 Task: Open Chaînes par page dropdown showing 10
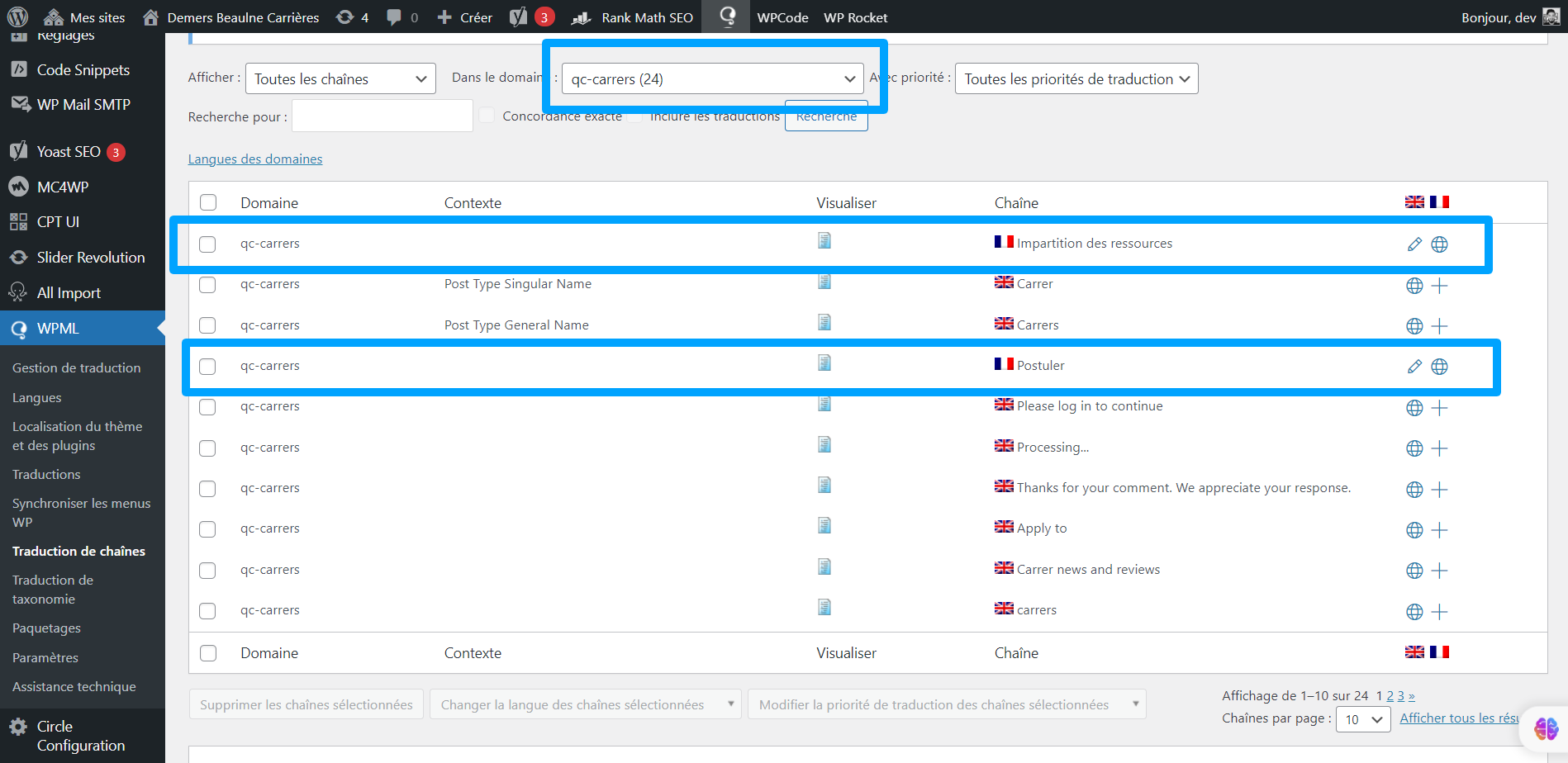click(x=1363, y=719)
